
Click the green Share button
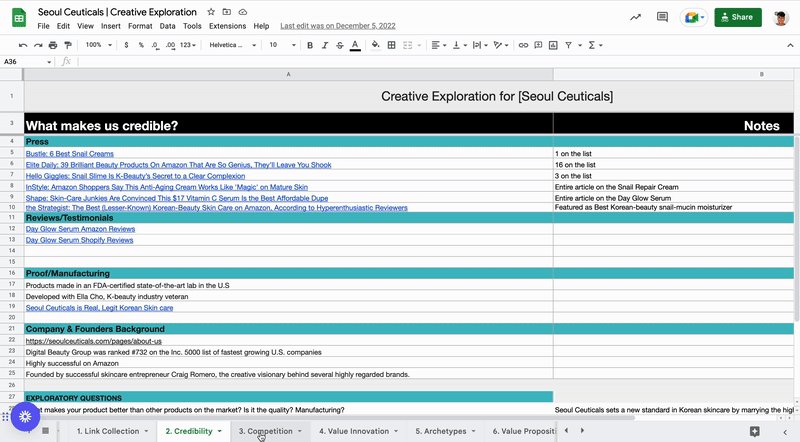click(738, 17)
